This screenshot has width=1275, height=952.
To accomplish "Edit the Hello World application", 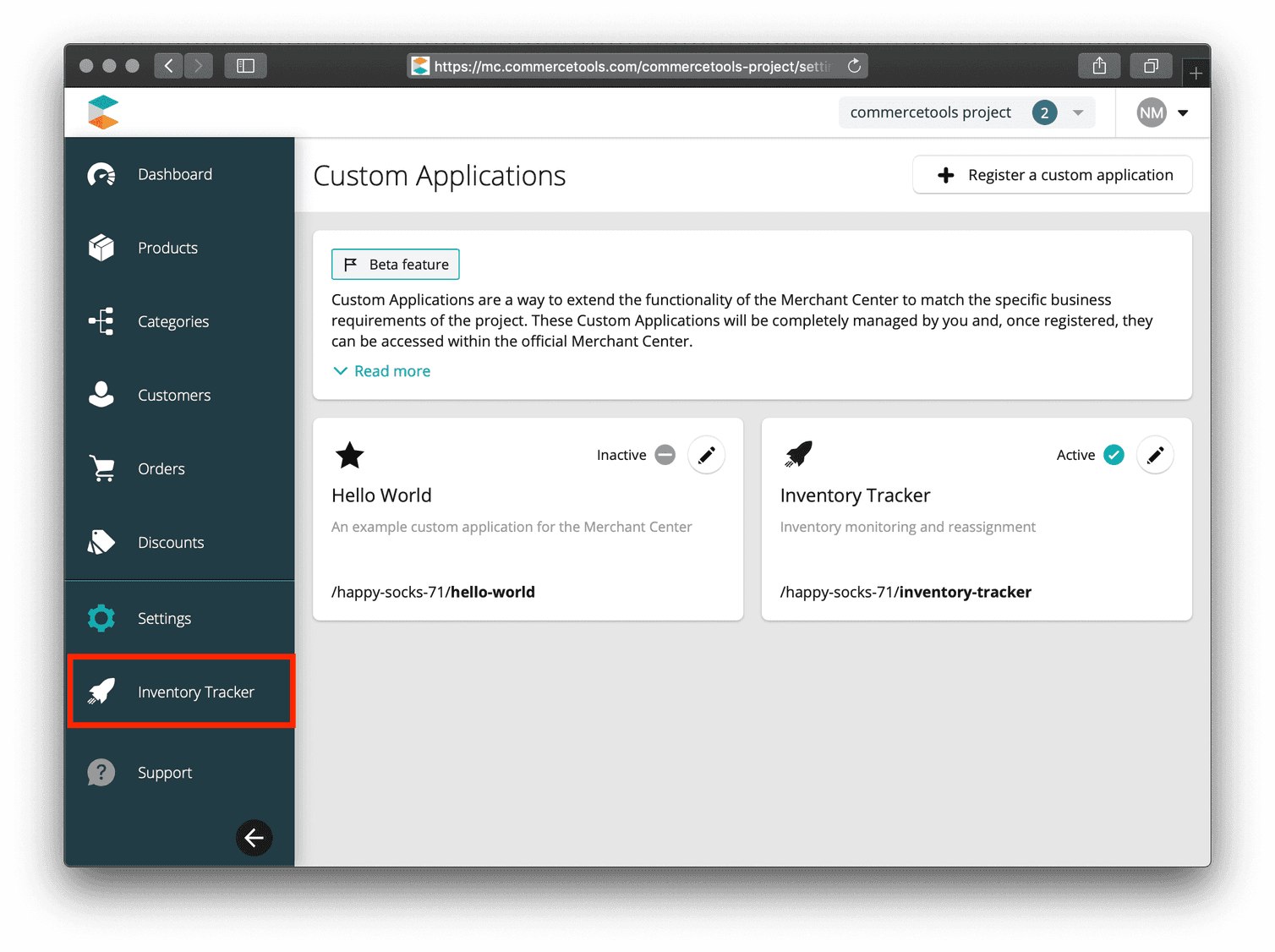I will 706,455.
